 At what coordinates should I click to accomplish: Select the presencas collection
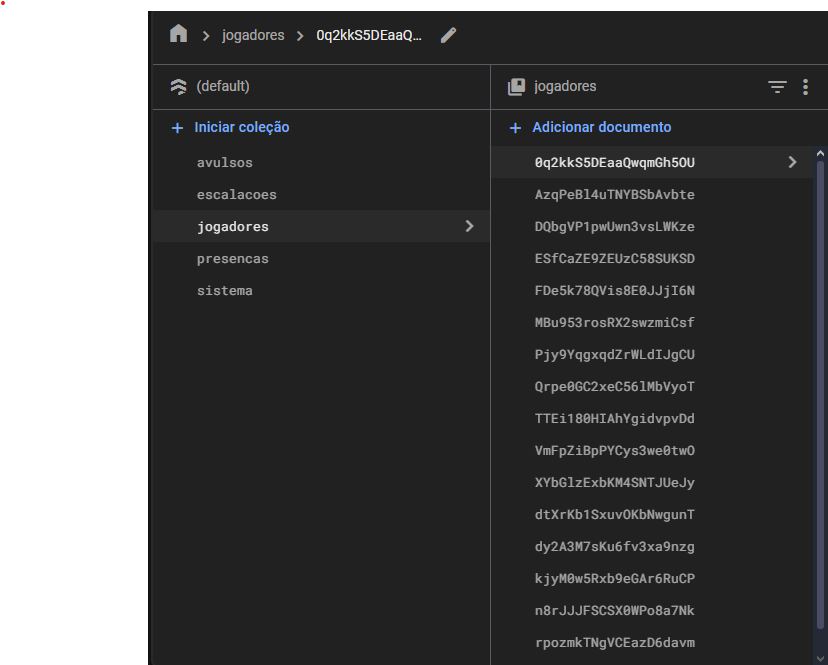(x=233, y=259)
